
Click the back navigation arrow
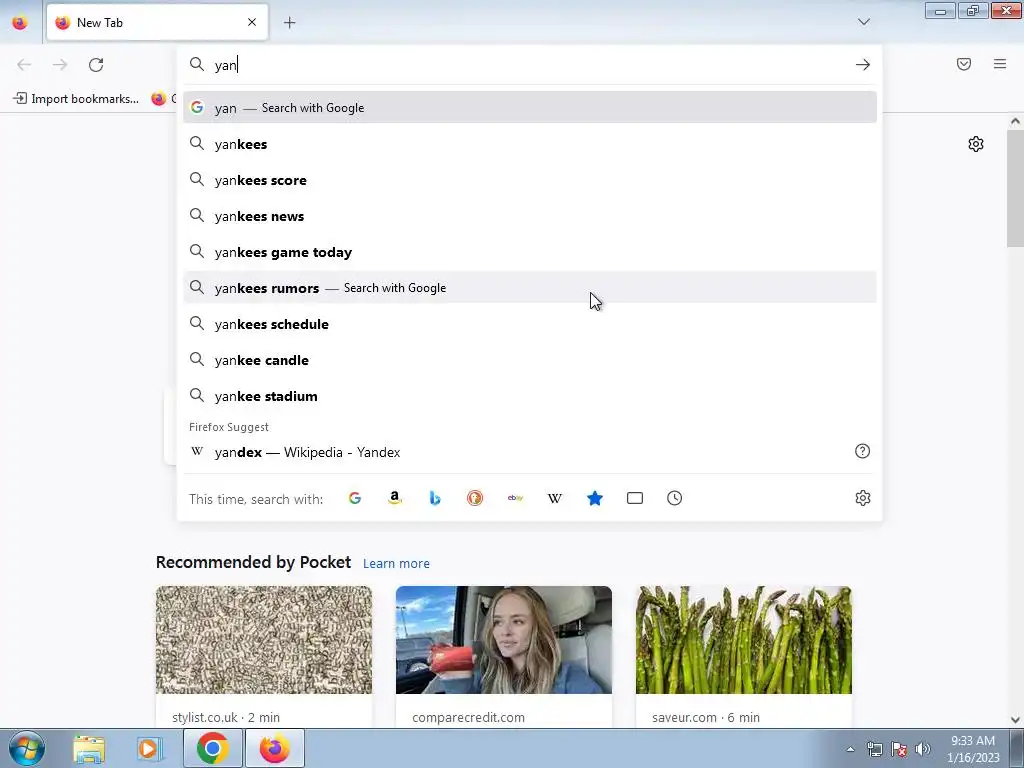24,65
